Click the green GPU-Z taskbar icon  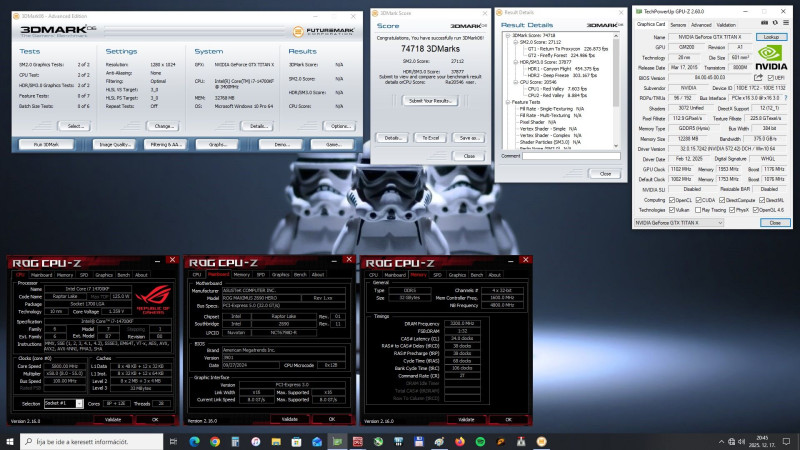click(337, 441)
